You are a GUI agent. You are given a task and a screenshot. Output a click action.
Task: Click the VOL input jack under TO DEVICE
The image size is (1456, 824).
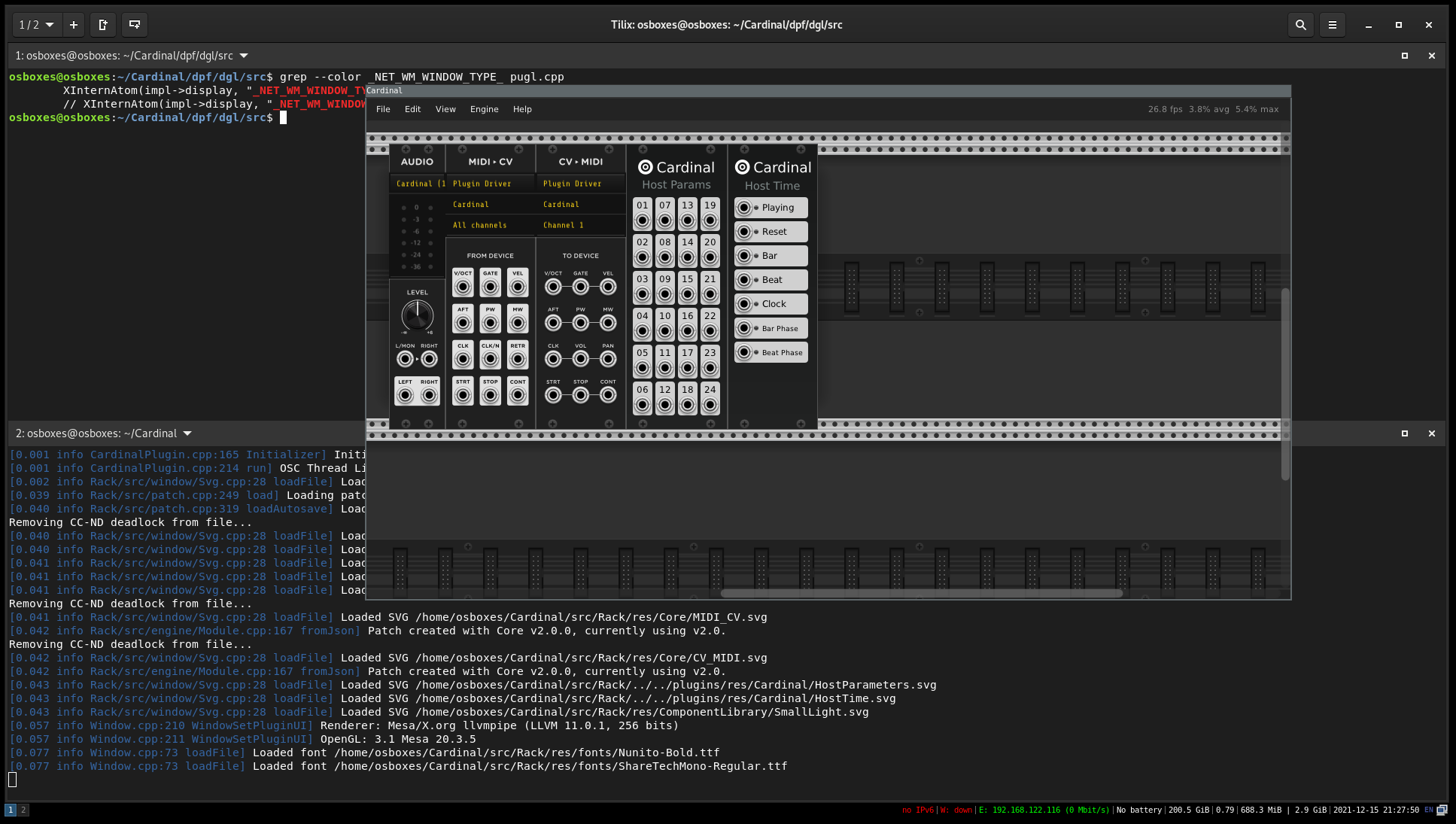(x=580, y=359)
